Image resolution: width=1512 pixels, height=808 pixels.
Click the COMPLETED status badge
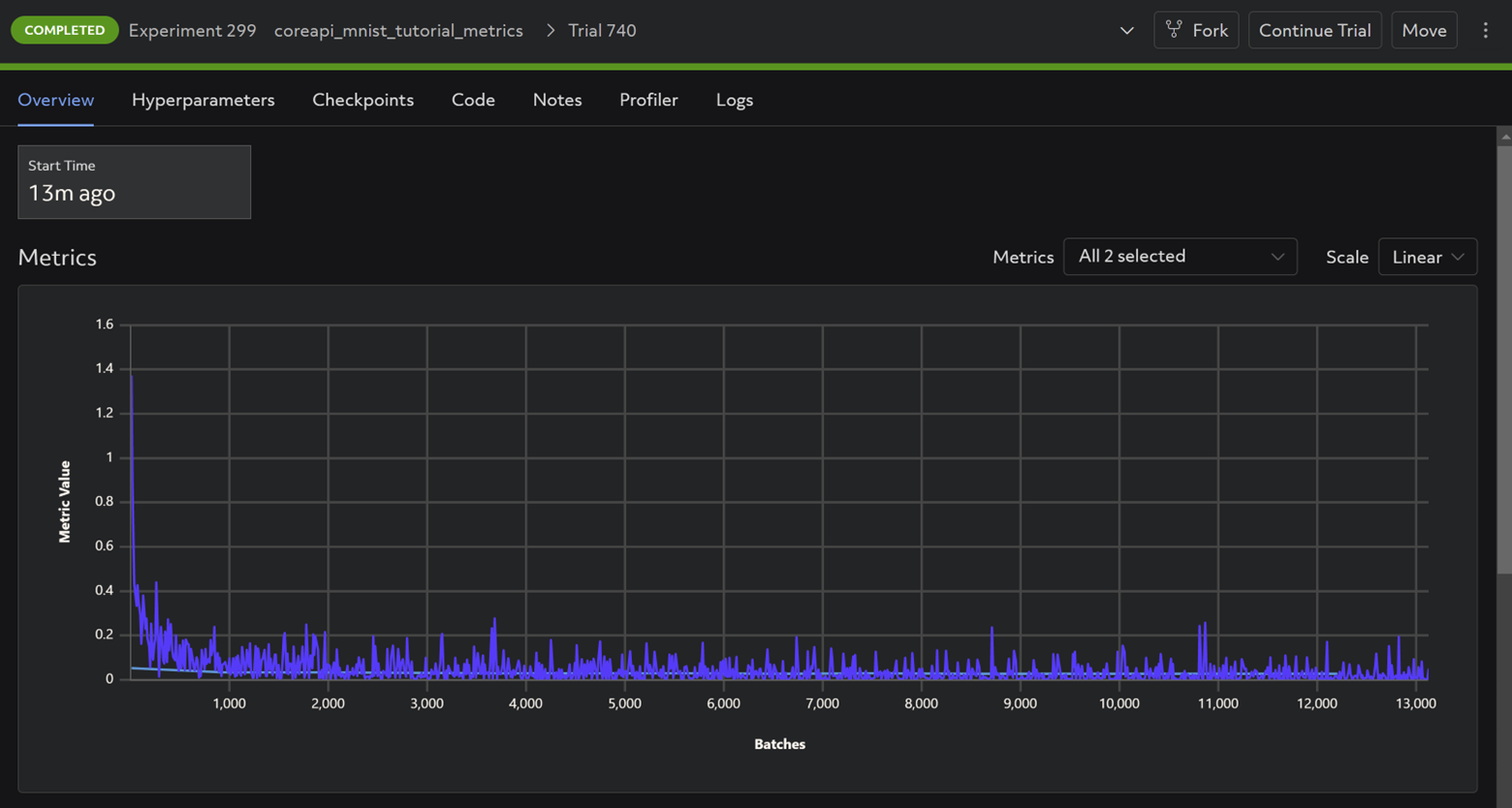click(65, 30)
